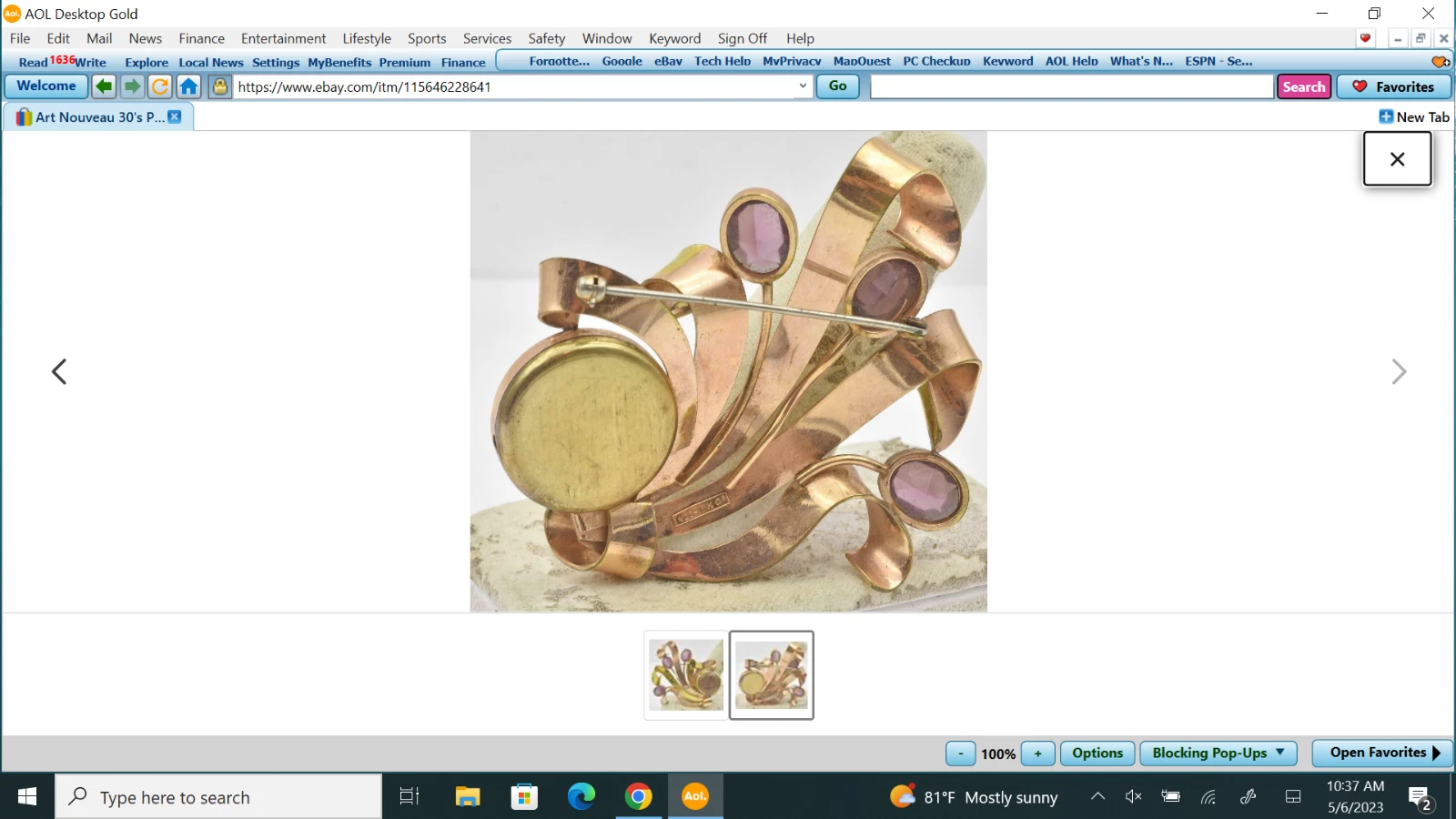Expand the address bar URL dropdown

point(803,86)
